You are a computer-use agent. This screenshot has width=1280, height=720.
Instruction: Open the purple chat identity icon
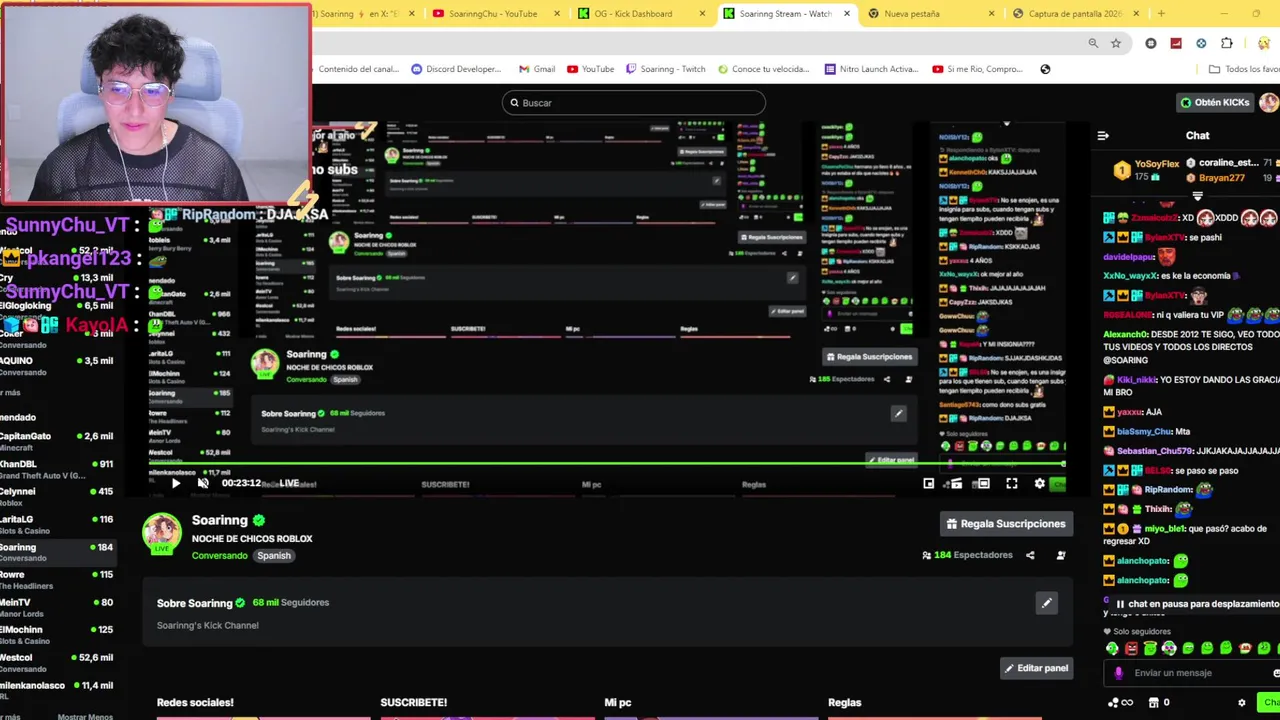point(1118,673)
